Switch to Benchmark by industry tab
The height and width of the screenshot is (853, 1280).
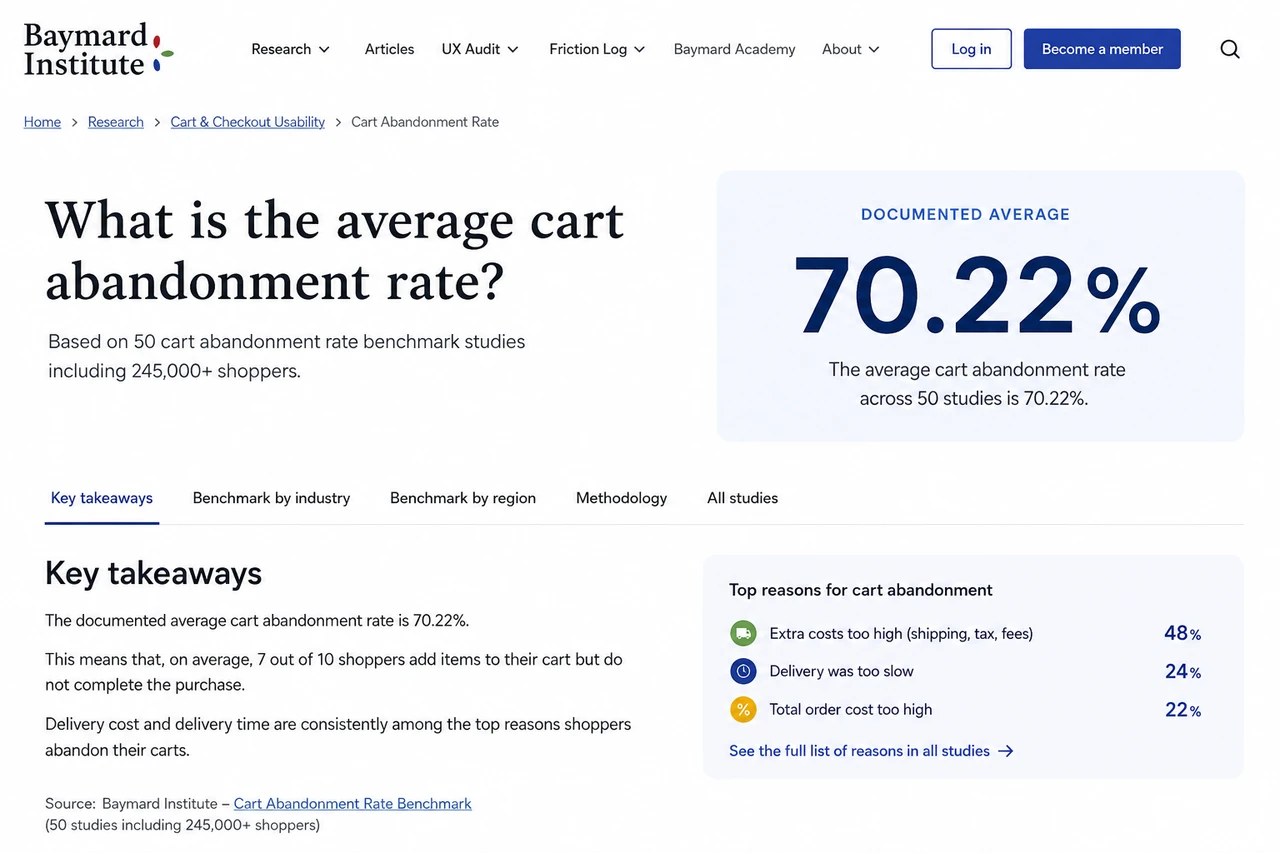click(x=271, y=498)
